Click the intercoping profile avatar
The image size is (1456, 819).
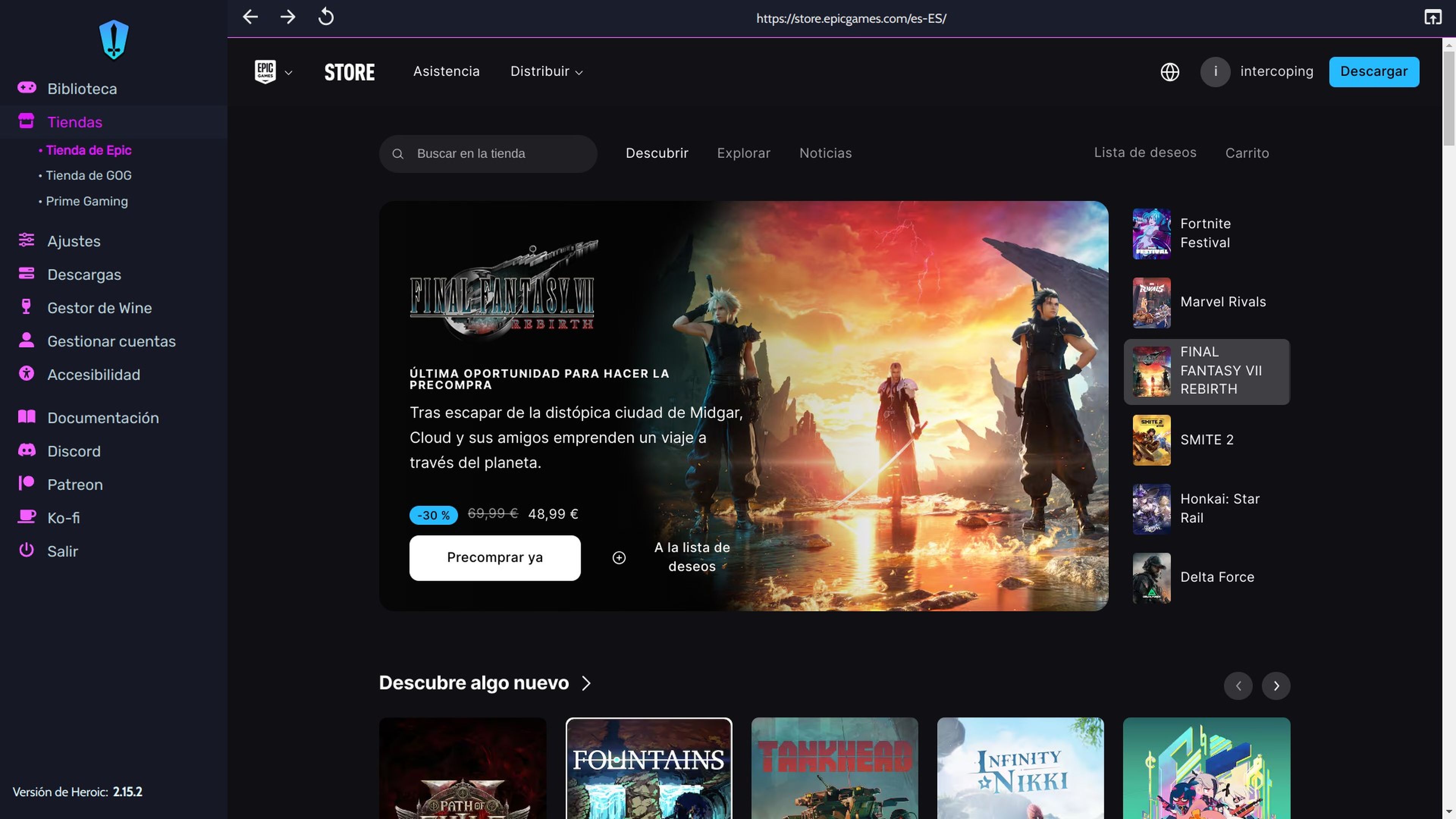click(x=1215, y=72)
